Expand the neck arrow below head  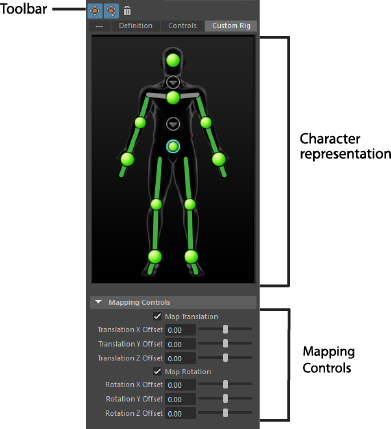pyautogui.click(x=173, y=82)
